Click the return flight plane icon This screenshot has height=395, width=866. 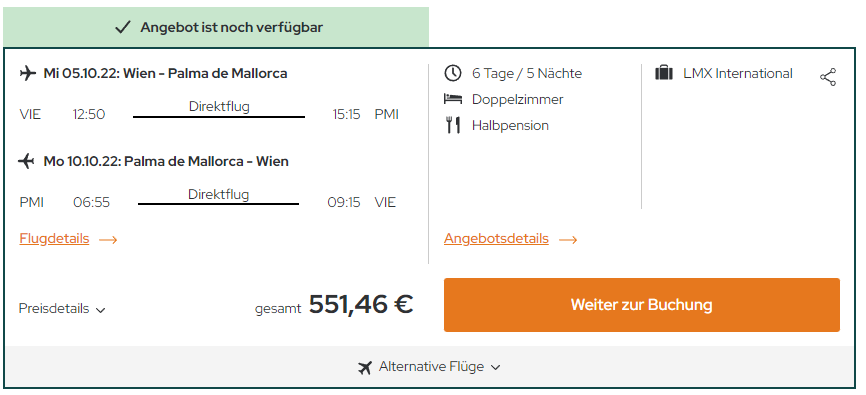click(27, 161)
